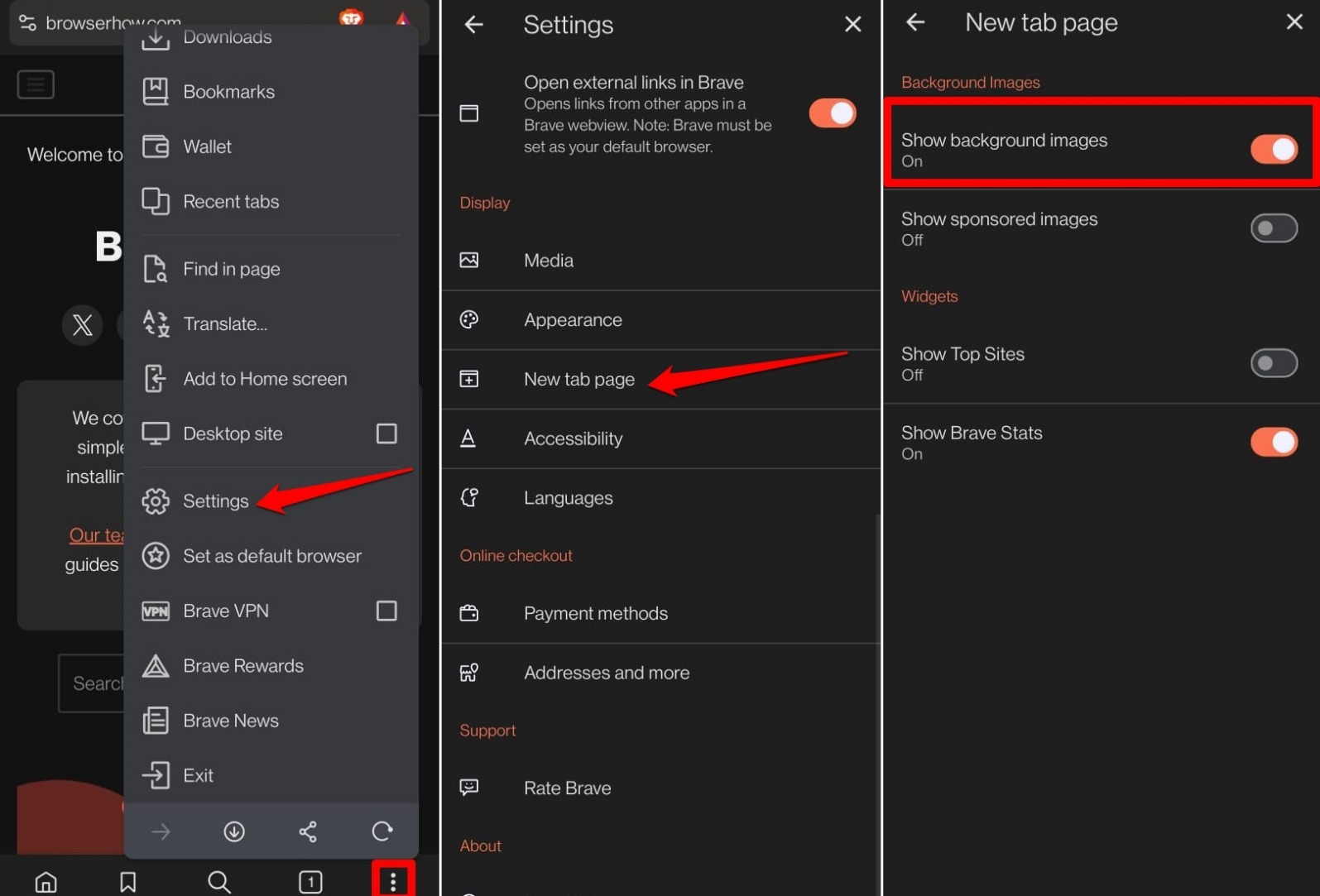The width and height of the screenshot is (1320, 896).
Task: Click the reload icon in menu footer
Action: coord(382,831)
